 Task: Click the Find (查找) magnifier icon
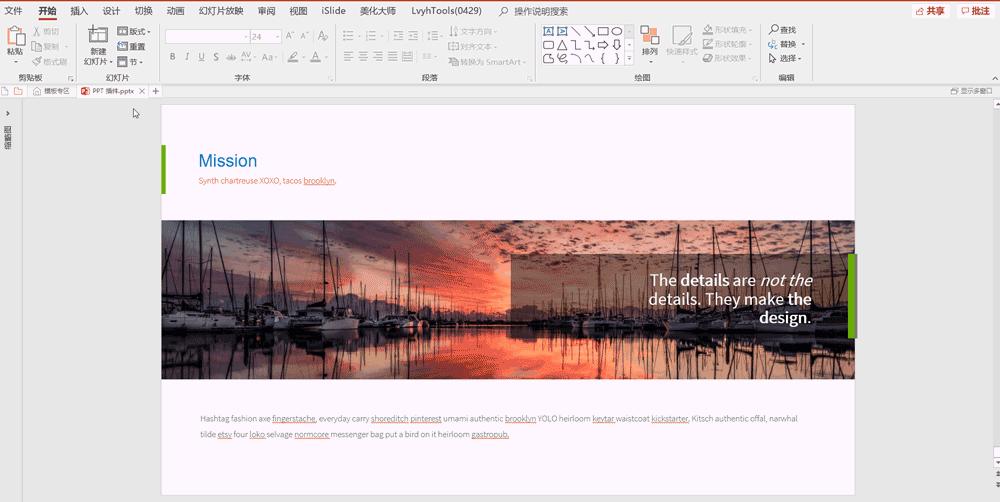(774, 30)
